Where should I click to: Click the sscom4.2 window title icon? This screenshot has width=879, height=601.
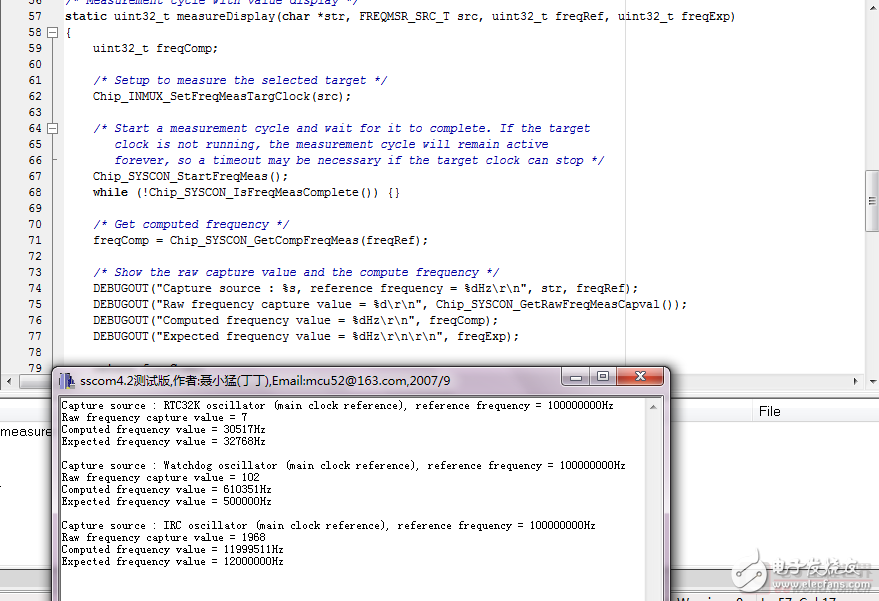click(x=66, y=380)
